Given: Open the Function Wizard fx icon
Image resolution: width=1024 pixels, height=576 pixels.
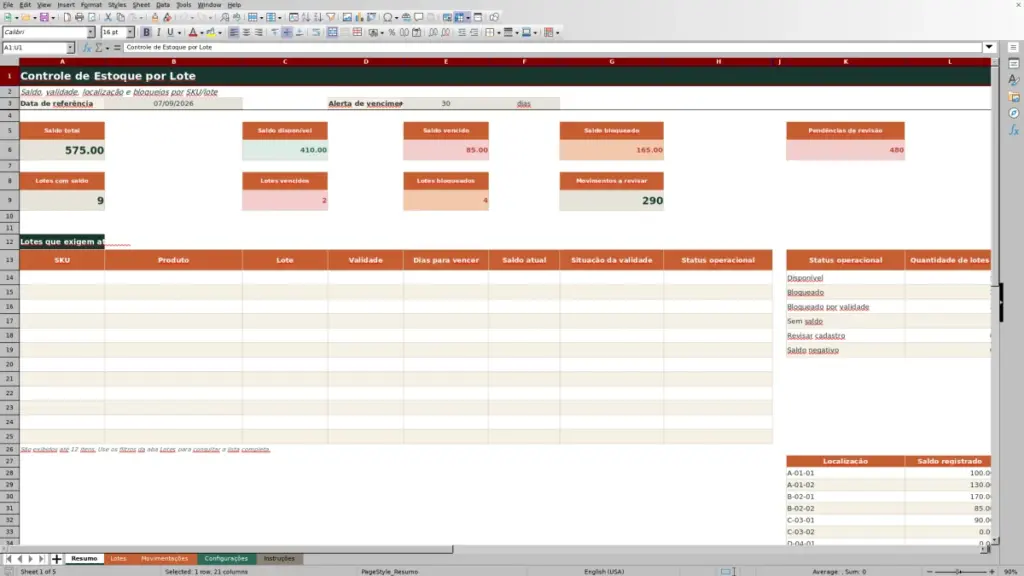Looking at the screenshot, I should [x=87, y=48].
